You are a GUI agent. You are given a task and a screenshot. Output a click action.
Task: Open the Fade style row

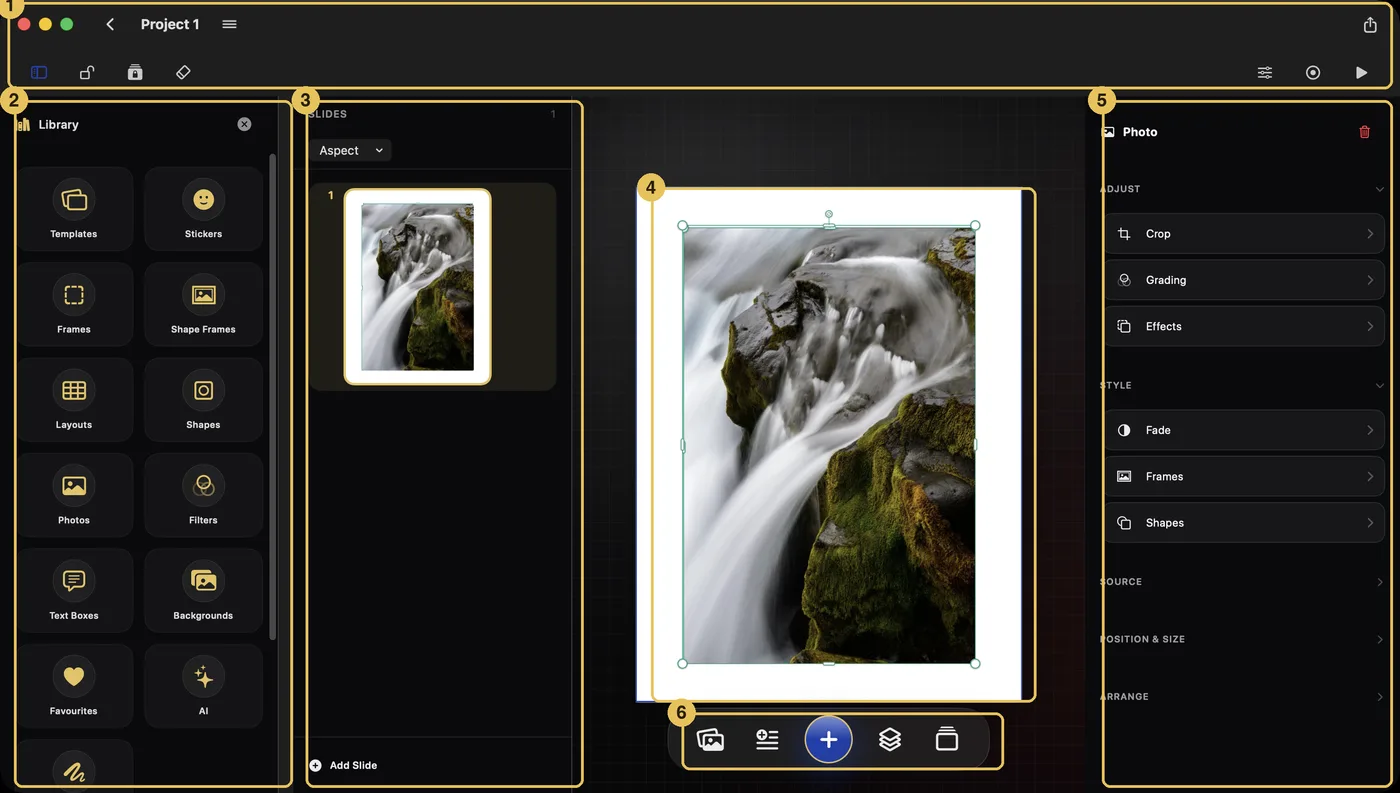(x=1245, y=430)
